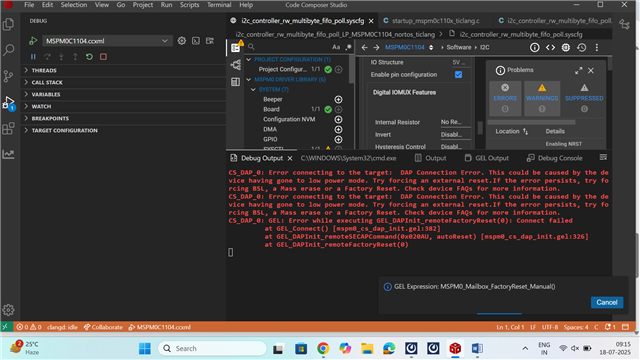The image size is (640, 360).
Task: Expand the Target Configuration section
Action: (x=123, y=131)
